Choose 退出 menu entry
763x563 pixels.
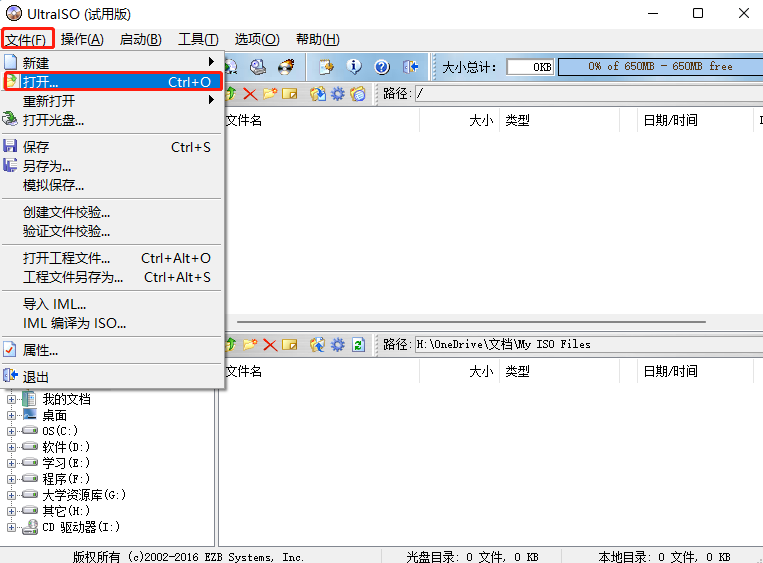point(112,377)
